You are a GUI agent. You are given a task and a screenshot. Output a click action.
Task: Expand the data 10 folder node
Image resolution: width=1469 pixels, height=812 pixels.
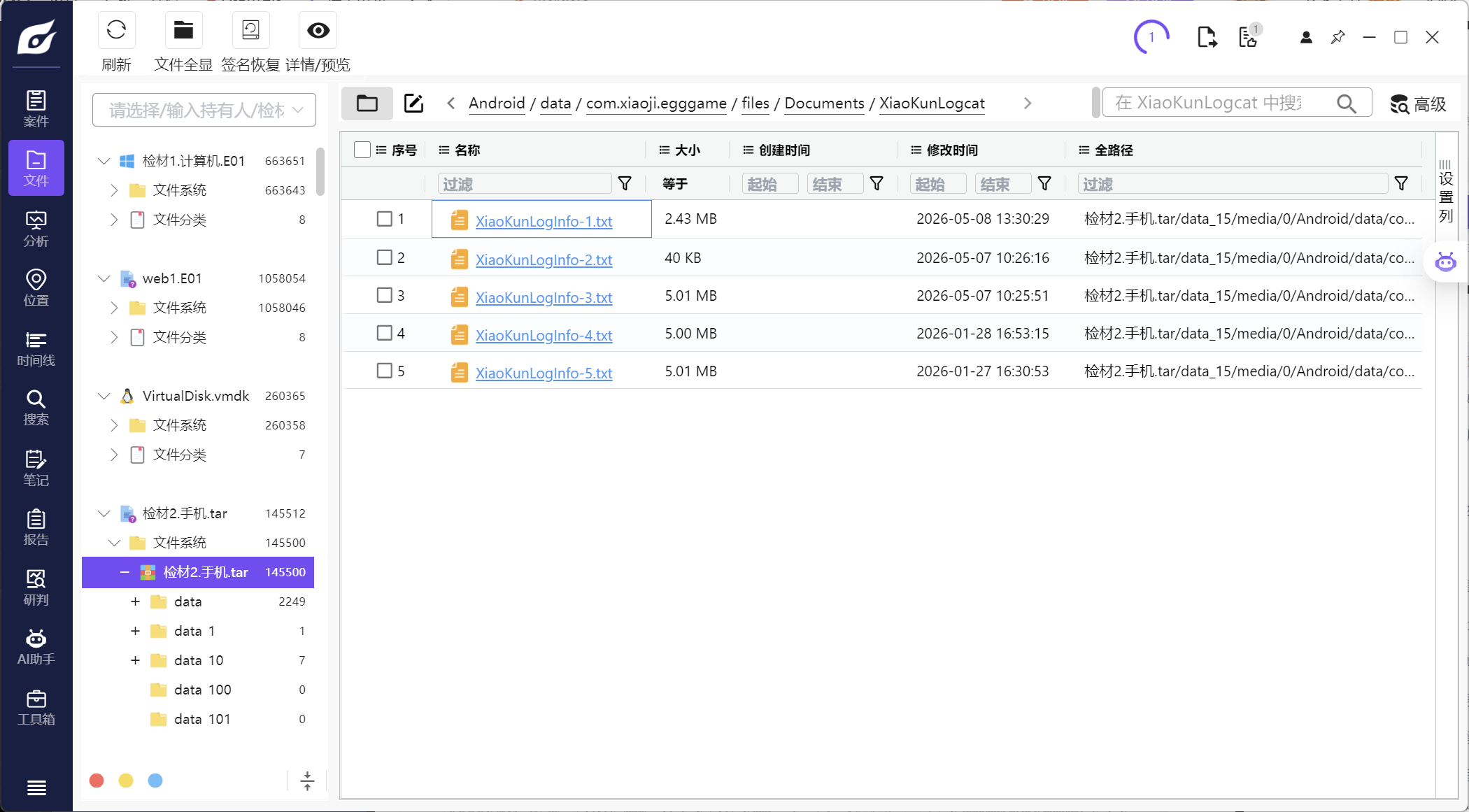point(135,660)
